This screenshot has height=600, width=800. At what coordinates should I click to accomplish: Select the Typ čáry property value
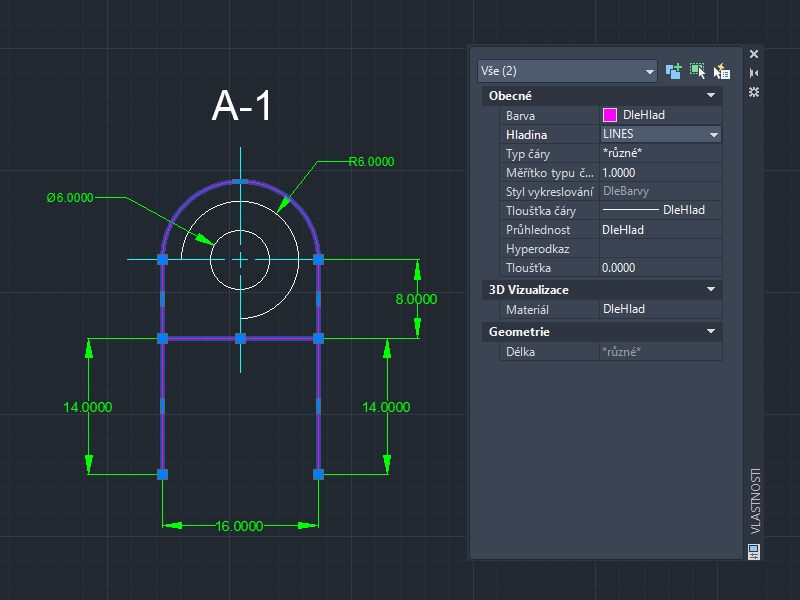(x=660, y=153)
